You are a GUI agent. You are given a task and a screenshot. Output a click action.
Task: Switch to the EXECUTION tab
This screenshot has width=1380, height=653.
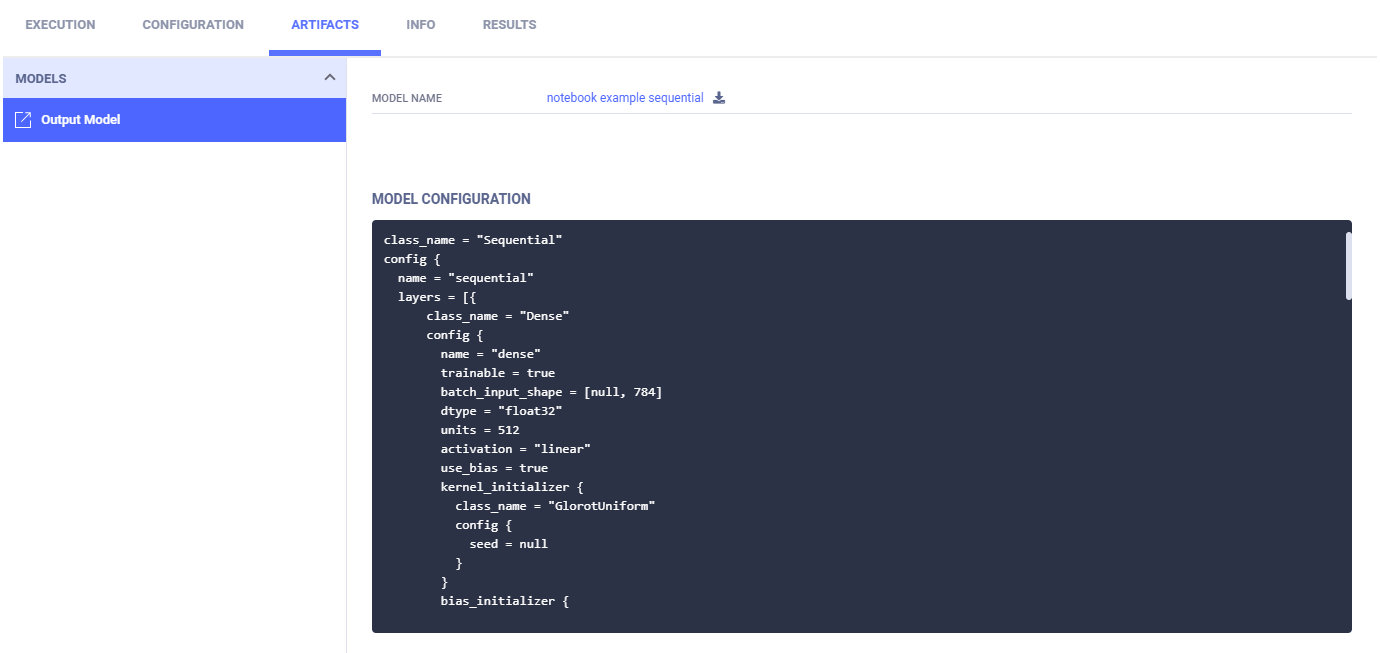click(60, 25)
